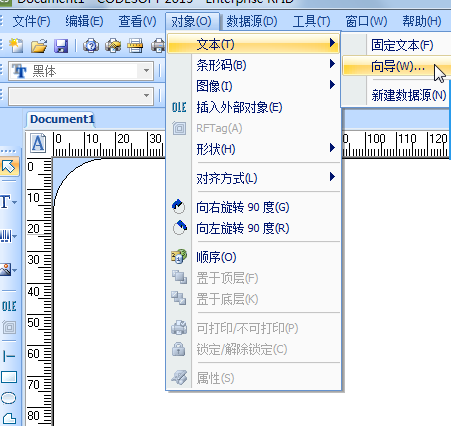Click the A icon at ruler corner
The width and height of the screenshot is (451, 426).
coord(38,143)
